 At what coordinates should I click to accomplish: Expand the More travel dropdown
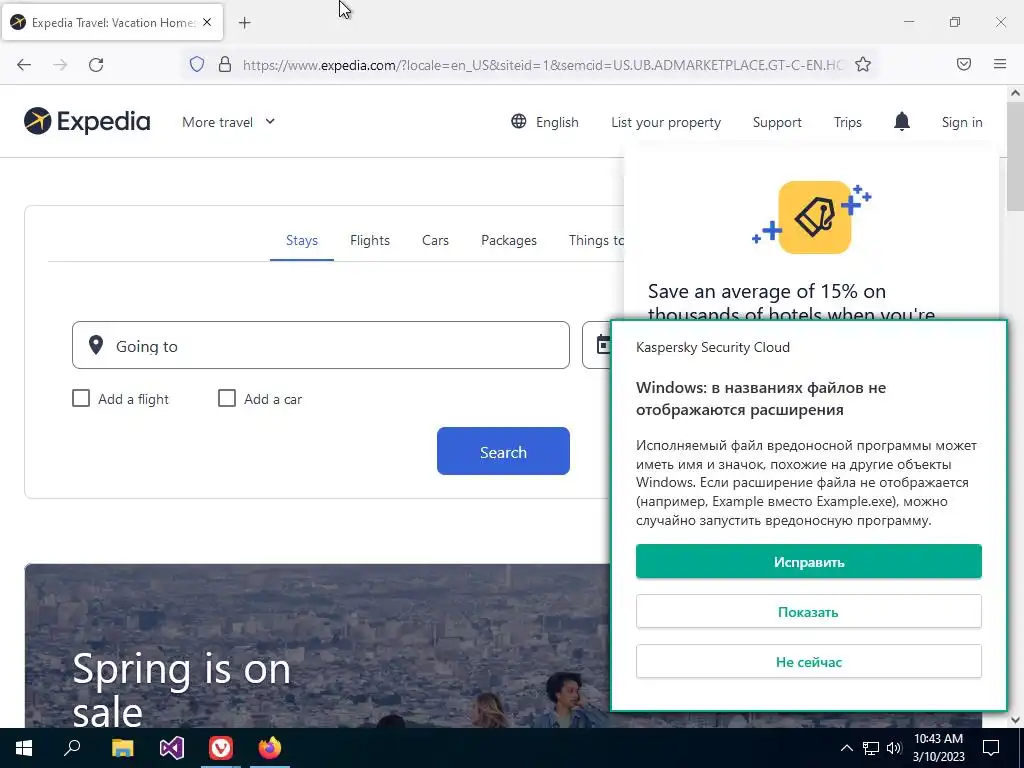coord(229,122)
